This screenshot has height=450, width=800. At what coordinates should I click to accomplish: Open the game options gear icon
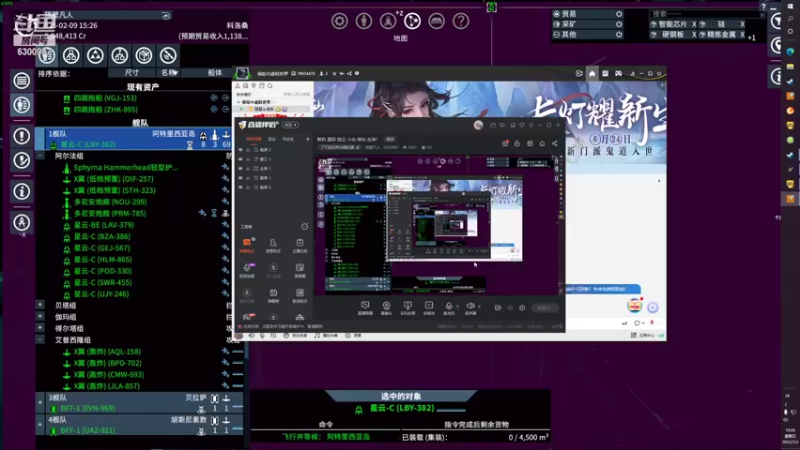pos(339,21)
